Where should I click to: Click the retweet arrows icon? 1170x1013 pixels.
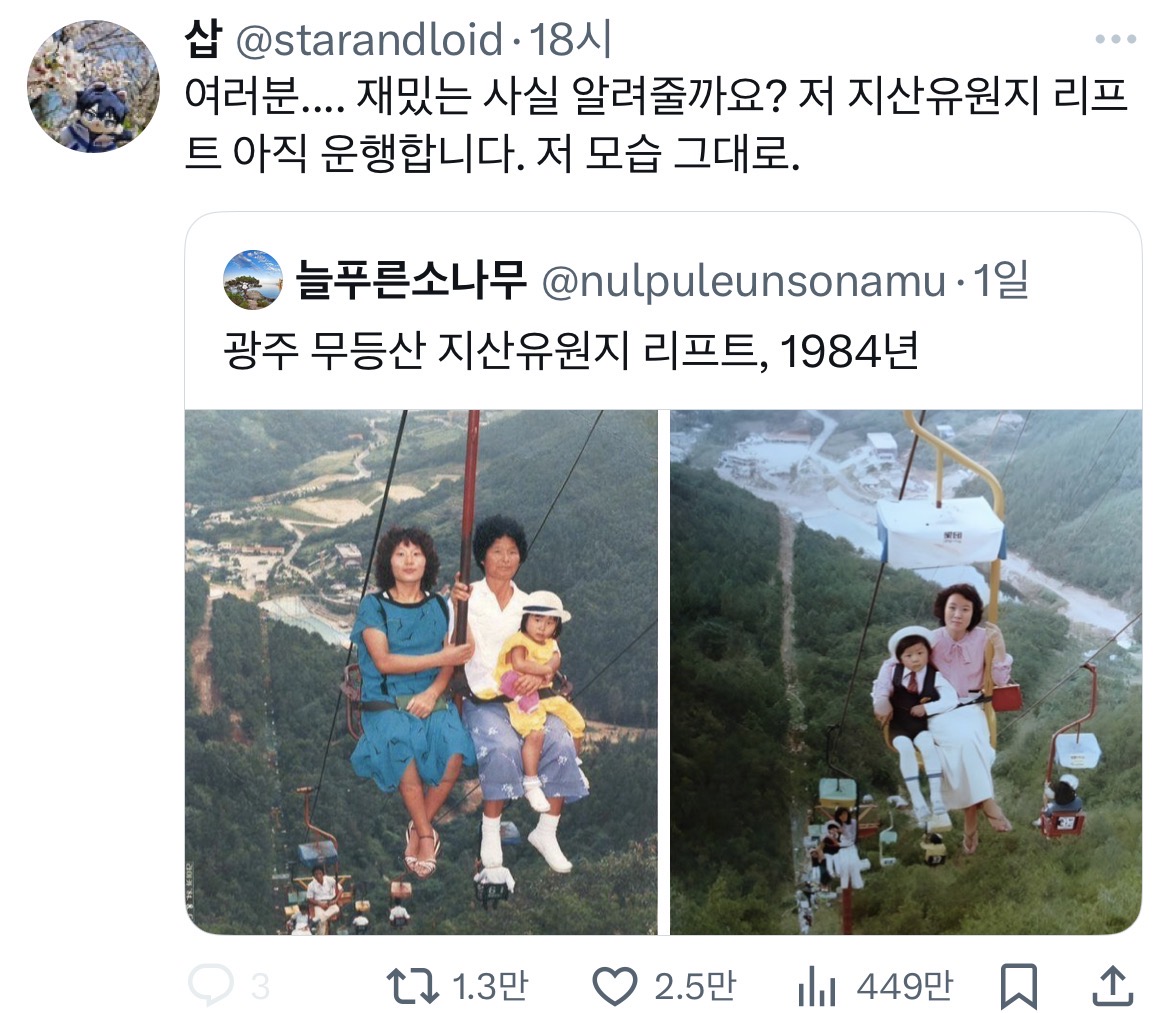[412, 985]
